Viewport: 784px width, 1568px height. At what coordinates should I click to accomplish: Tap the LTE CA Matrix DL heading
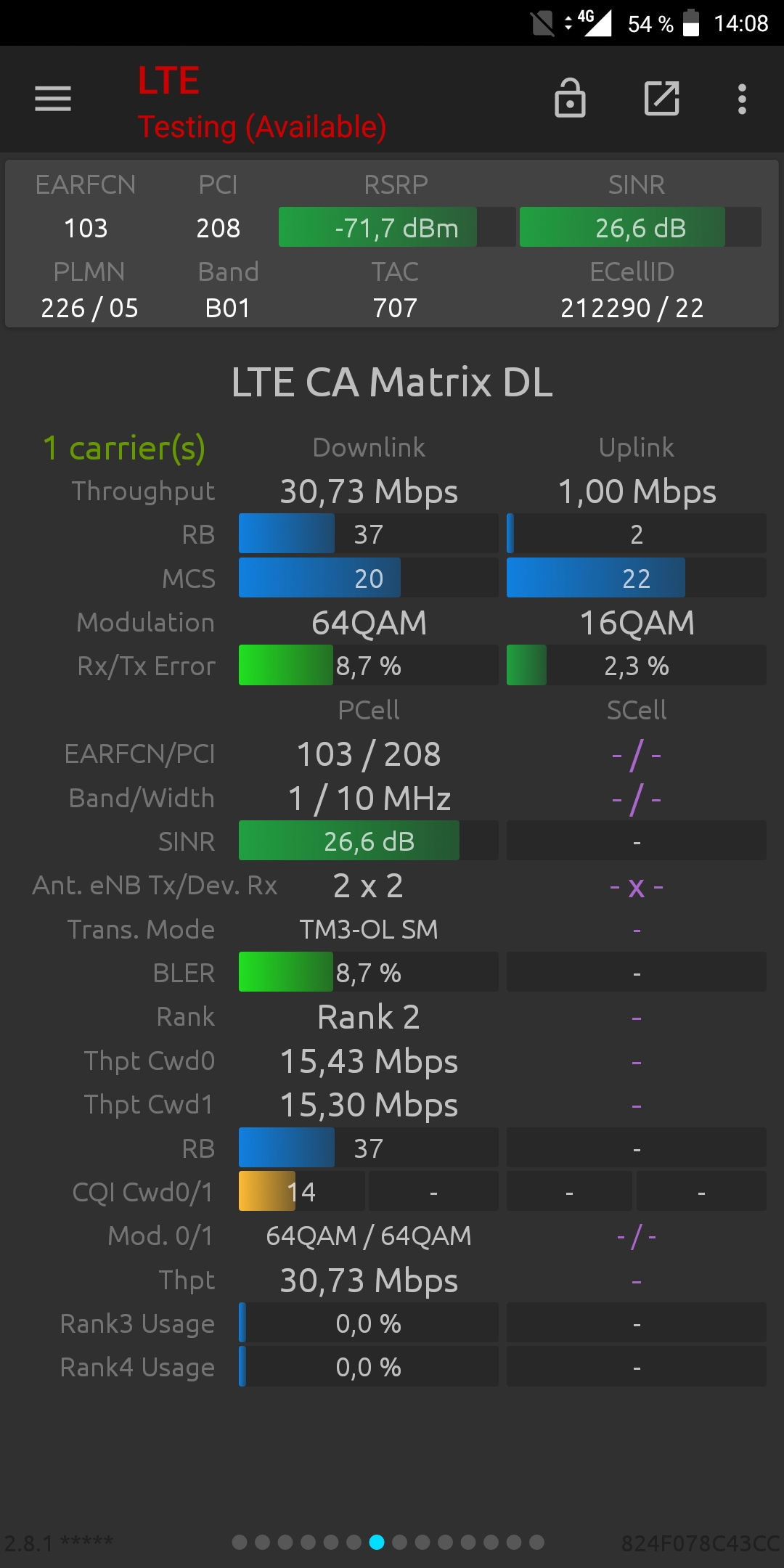(392, 382)
